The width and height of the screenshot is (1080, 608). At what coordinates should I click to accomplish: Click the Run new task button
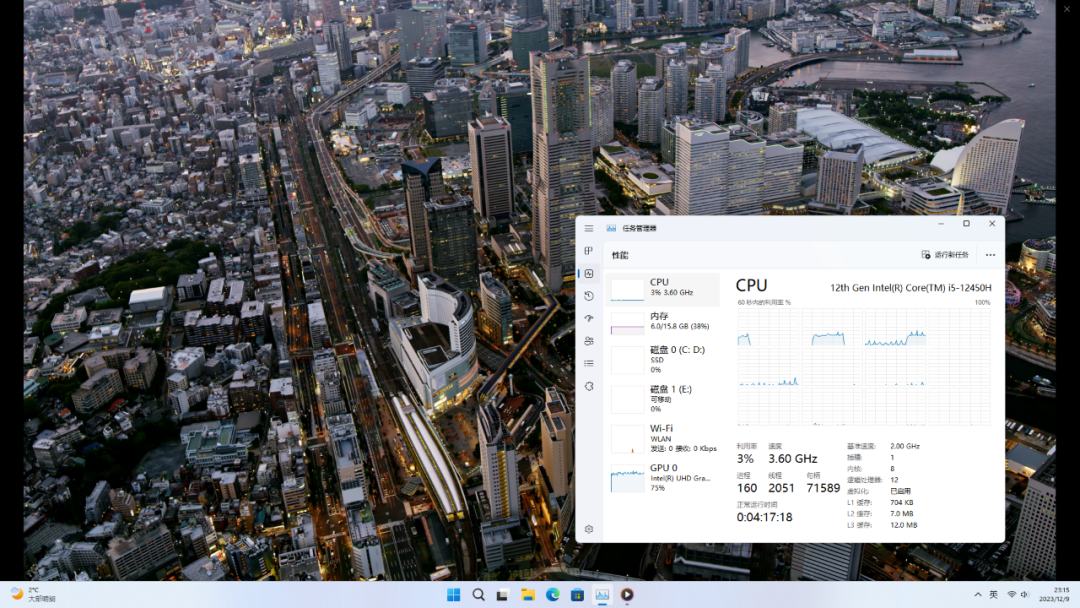tap(945, 255)
